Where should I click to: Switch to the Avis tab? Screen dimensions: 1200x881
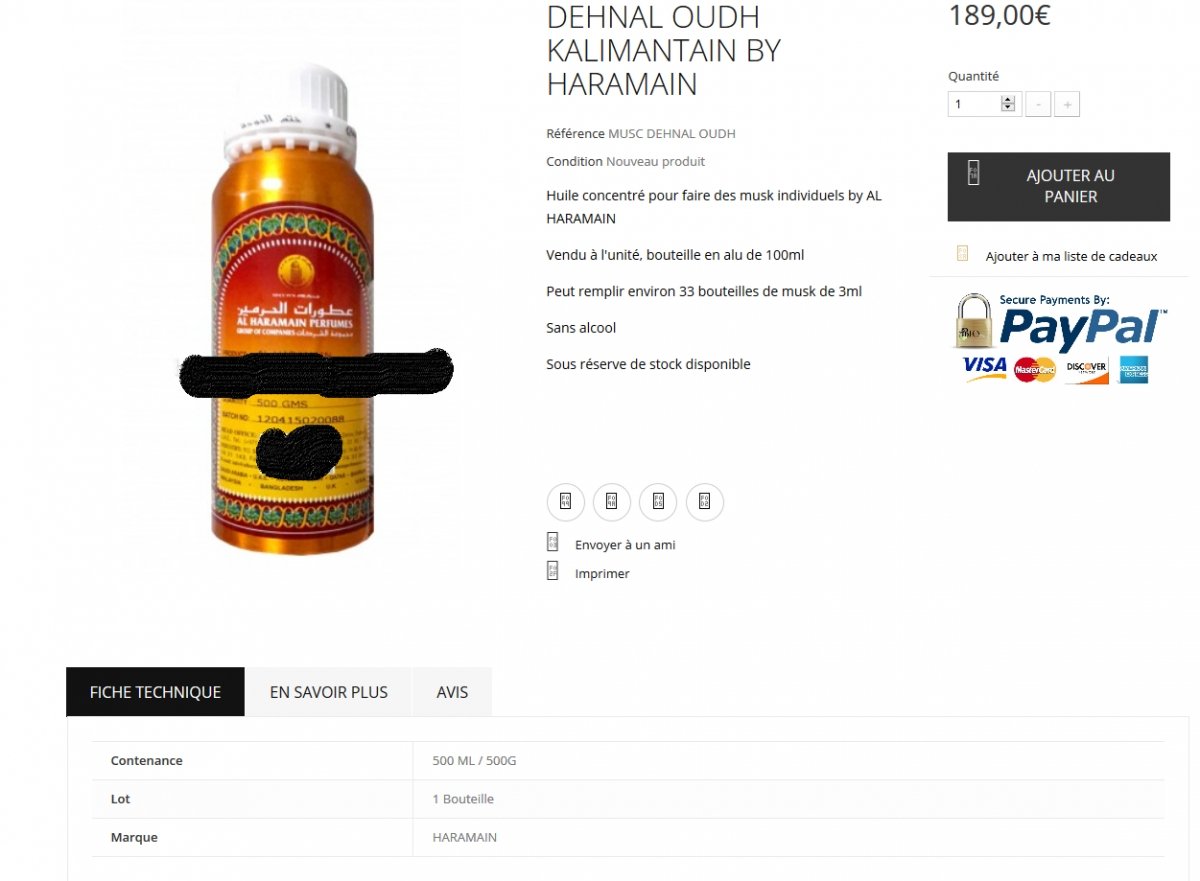[x=452, y=692]
